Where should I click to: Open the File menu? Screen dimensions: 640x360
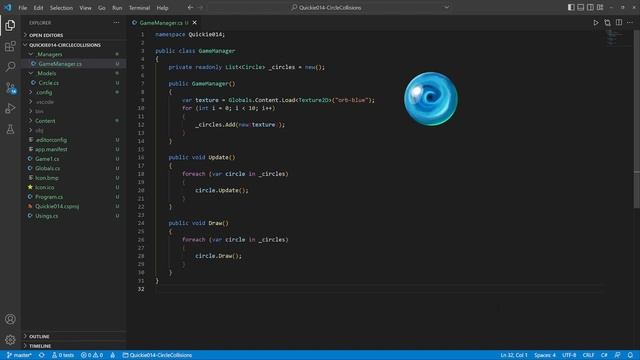coord(23,8)
